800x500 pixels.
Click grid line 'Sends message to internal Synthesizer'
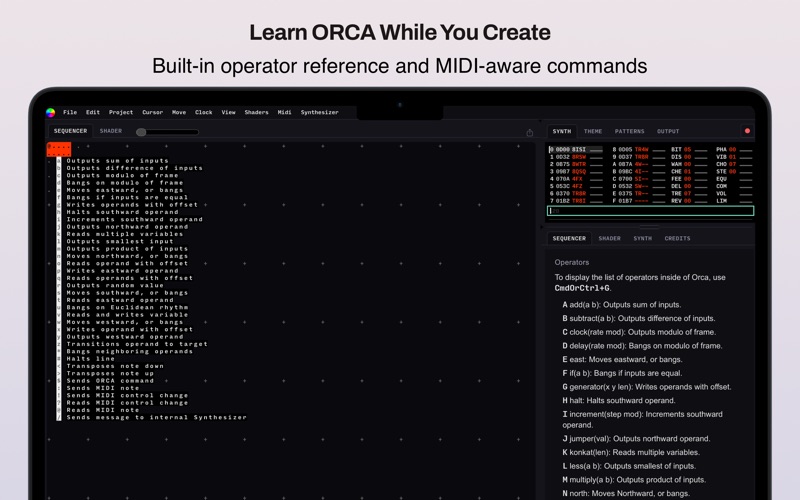[x=157, y=418]
